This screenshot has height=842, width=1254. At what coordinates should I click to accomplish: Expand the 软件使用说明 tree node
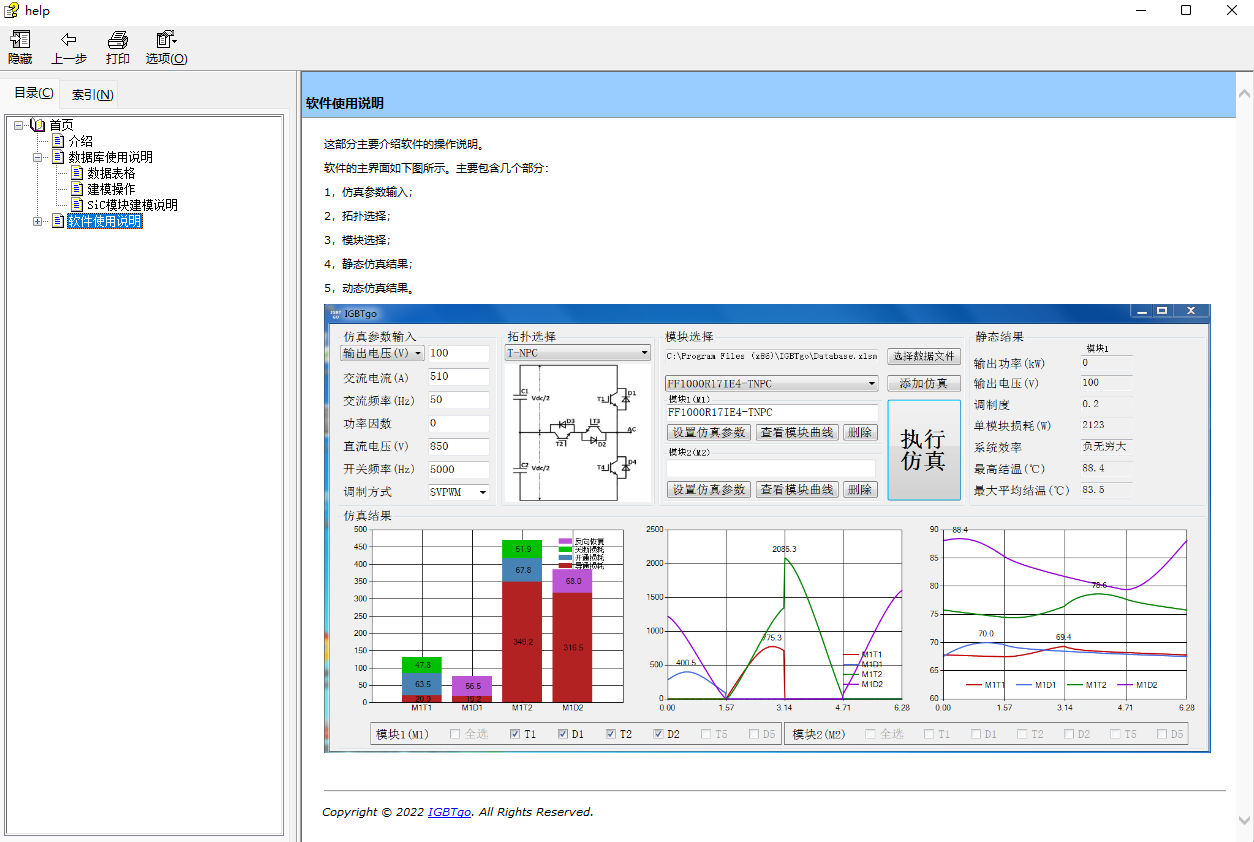pyautogui.click(x=38, y=221)
